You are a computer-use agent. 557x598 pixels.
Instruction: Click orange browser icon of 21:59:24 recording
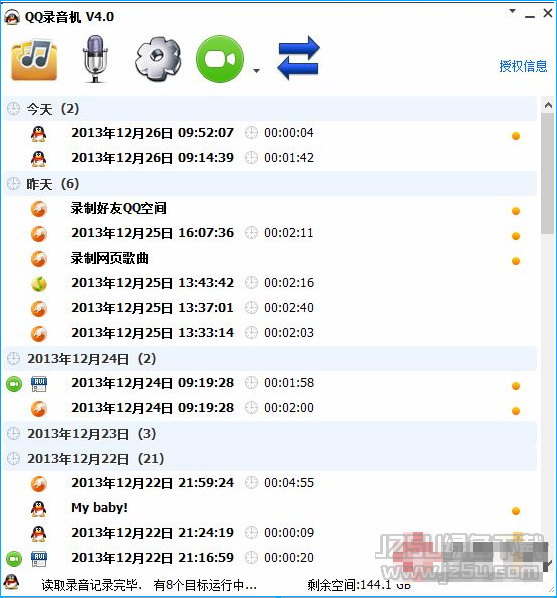pyautogui.click(x=39, y=484)
